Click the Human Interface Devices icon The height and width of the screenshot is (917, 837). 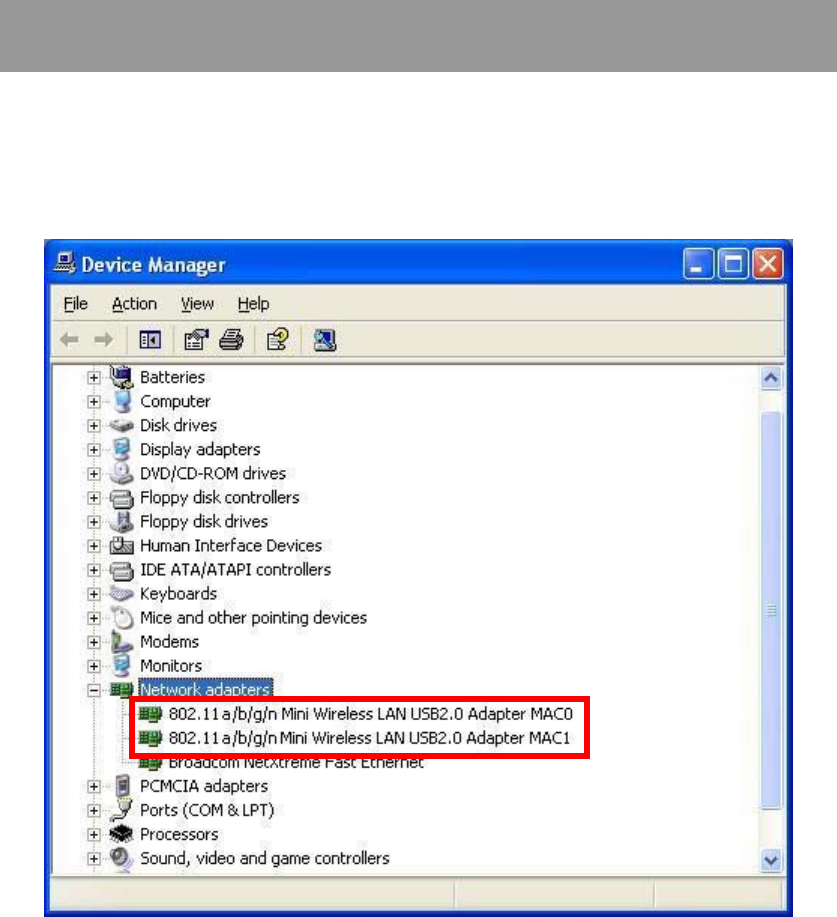coord(122,546)
